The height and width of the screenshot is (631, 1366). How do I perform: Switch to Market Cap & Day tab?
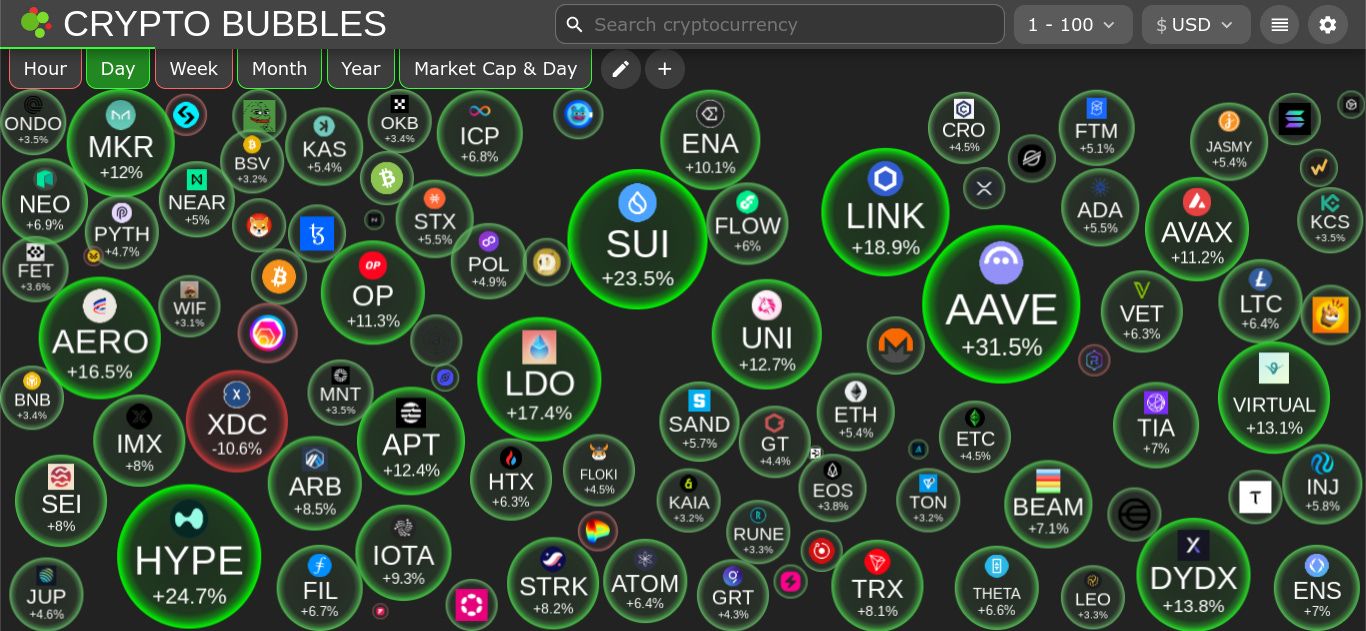click(x=496, y=68)
